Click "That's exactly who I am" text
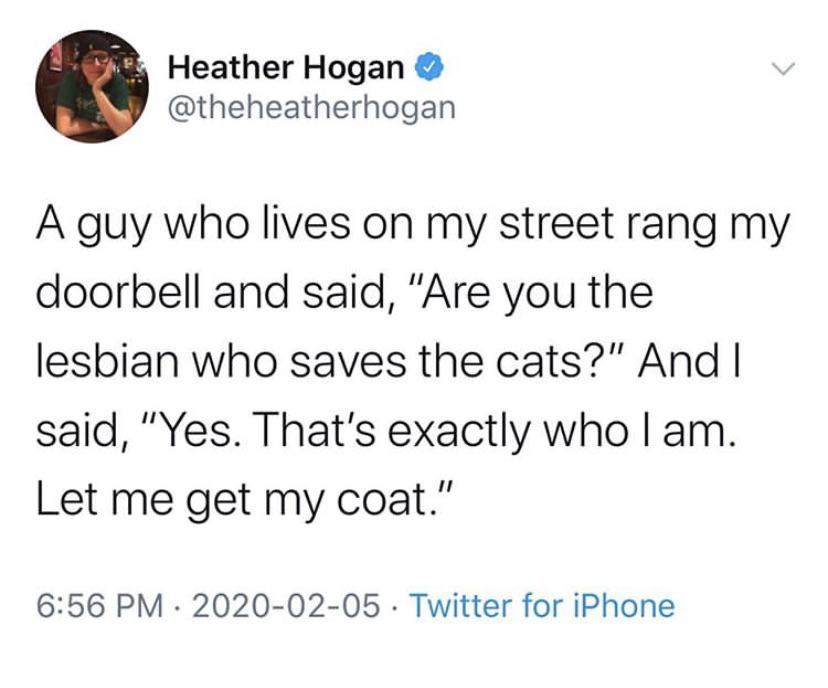The height and width of the screenshot is (688, 828). (492, 431)
